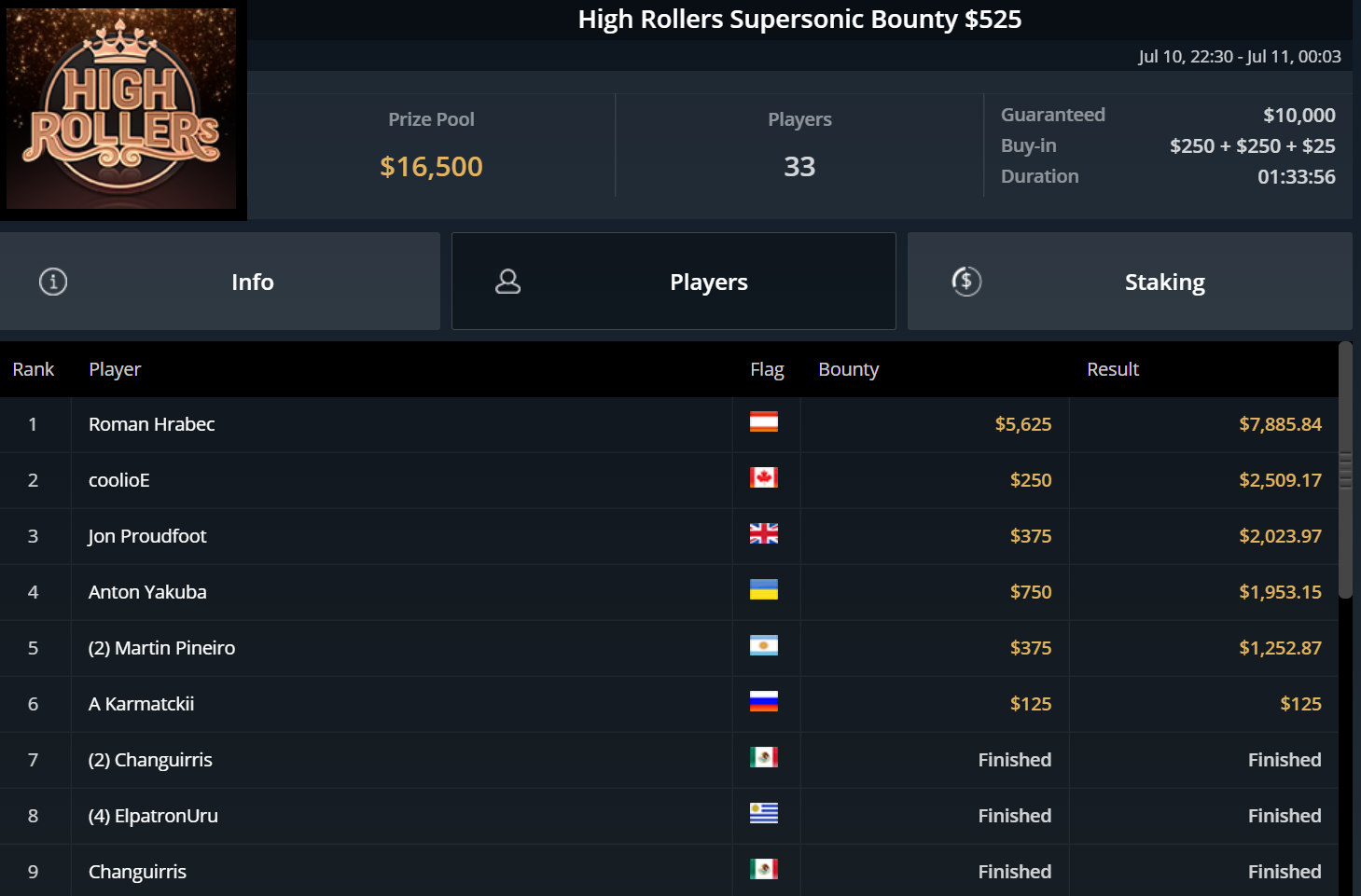Click Jon Proudfoot's UK flag icon
Screen dimensions: 1361x896
pyautogui.click(x=763, y=534)
